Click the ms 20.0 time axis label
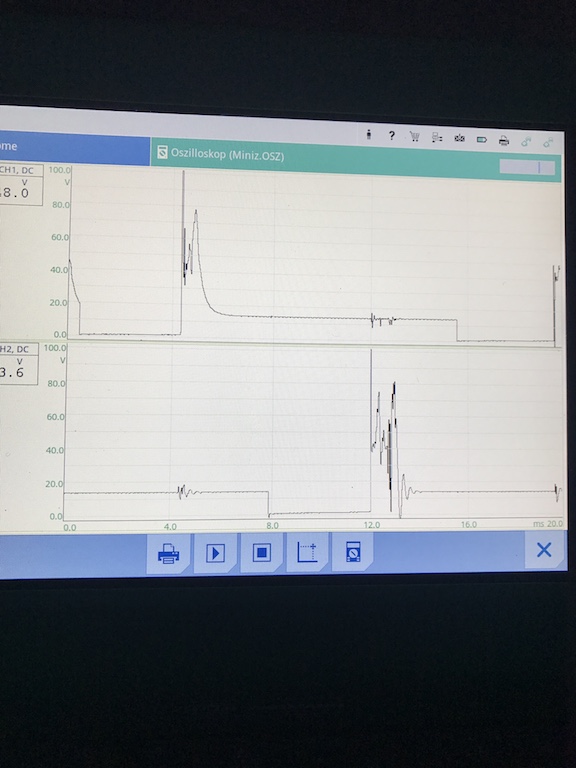Image resolution: width=576 pixels, height=768 pixels. pyautogui.click(x=548, y=524)
